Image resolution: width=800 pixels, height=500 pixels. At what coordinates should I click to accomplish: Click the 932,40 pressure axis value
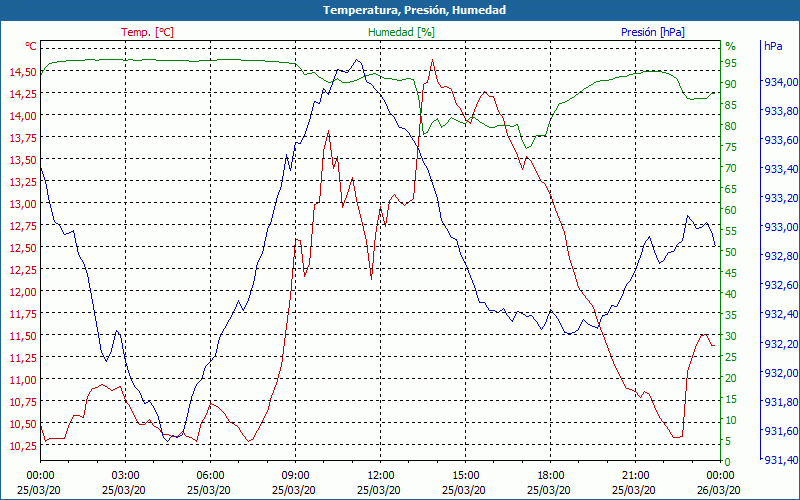point(781,314)
